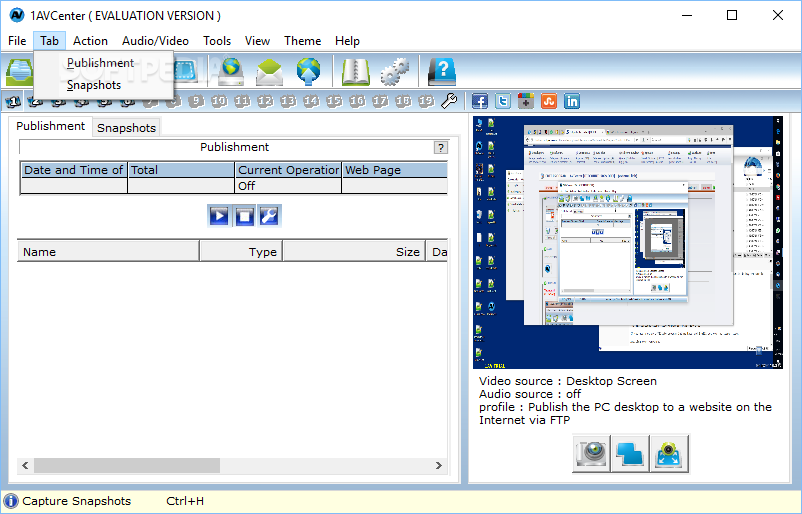
Task: Select profile number 14 icon
Action: [x=311, y=101]
